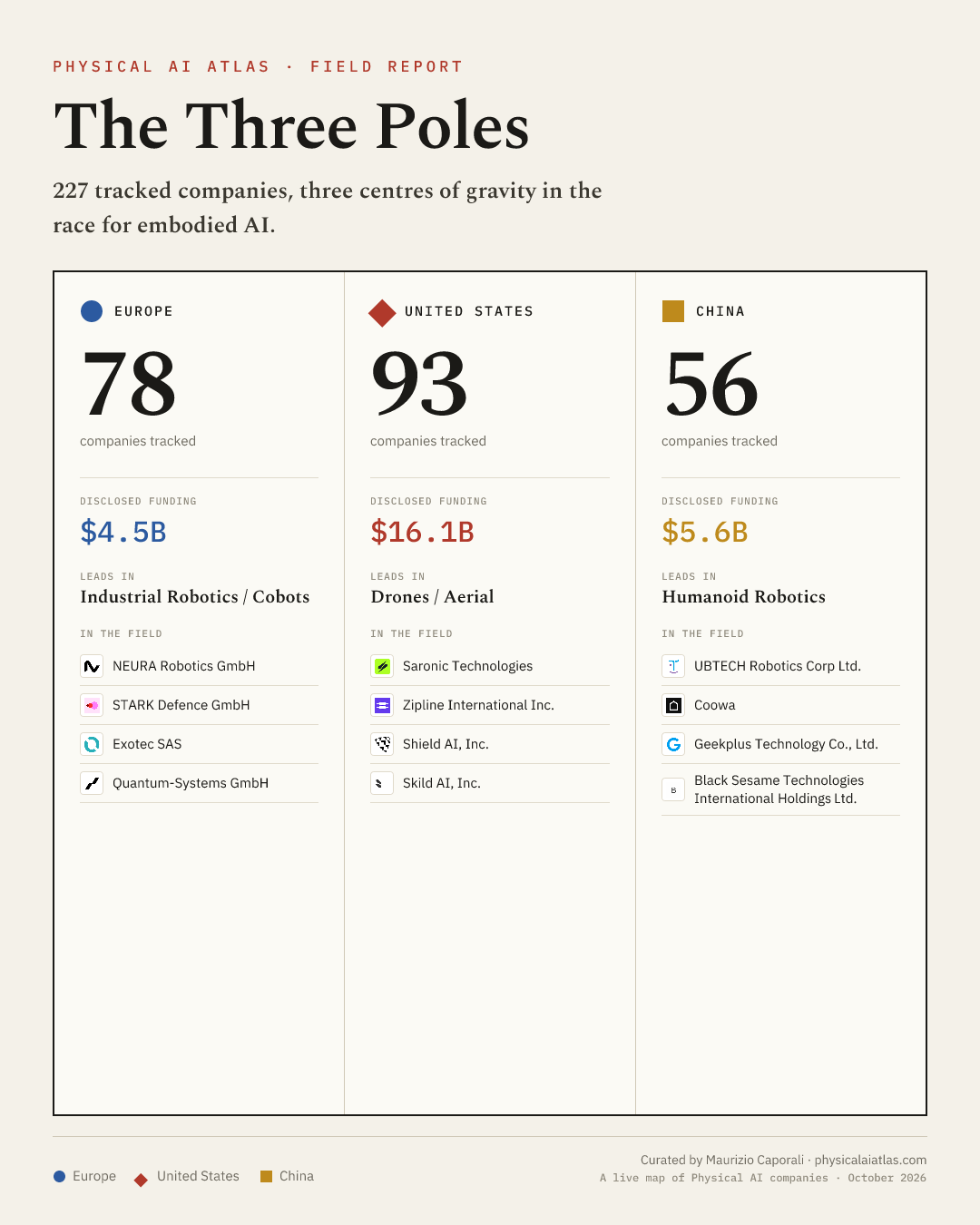This screenshot has width=980, height=1225.
Task: Click the Geekplus Technology logo icon
Action: tap(673, 744)
